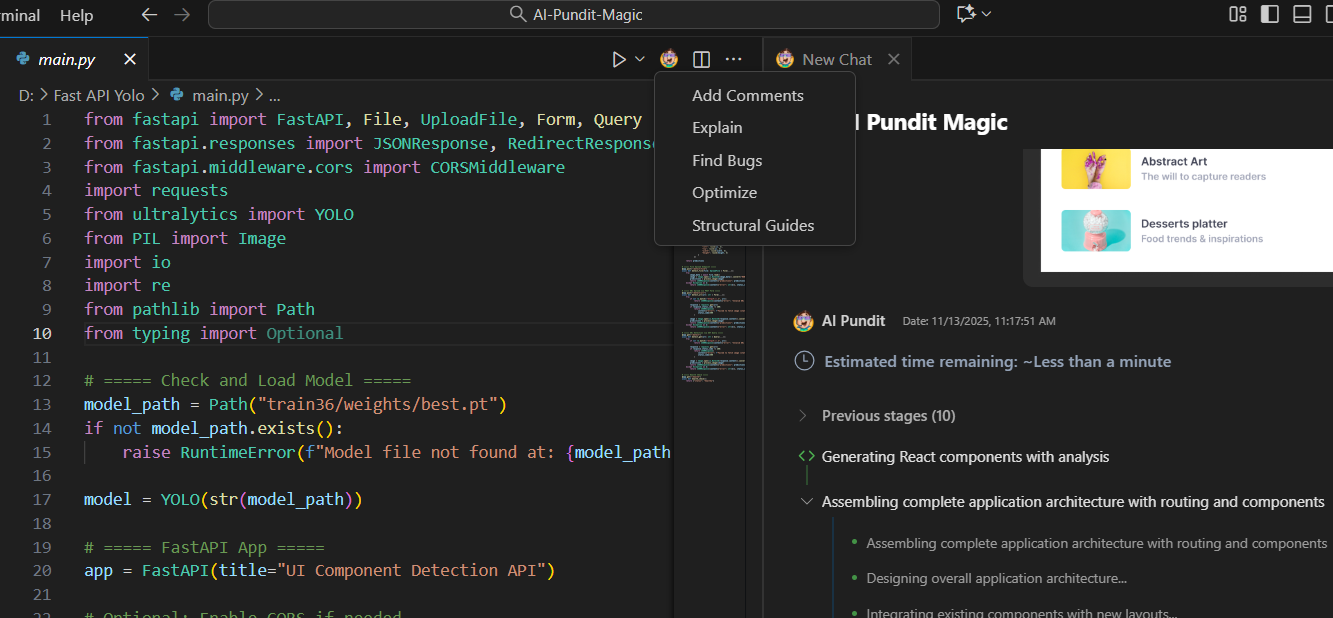This screenshot has width=1333, height=618.
Task: Click the Run Python File play icon
Action: click(x=618, y=58)
